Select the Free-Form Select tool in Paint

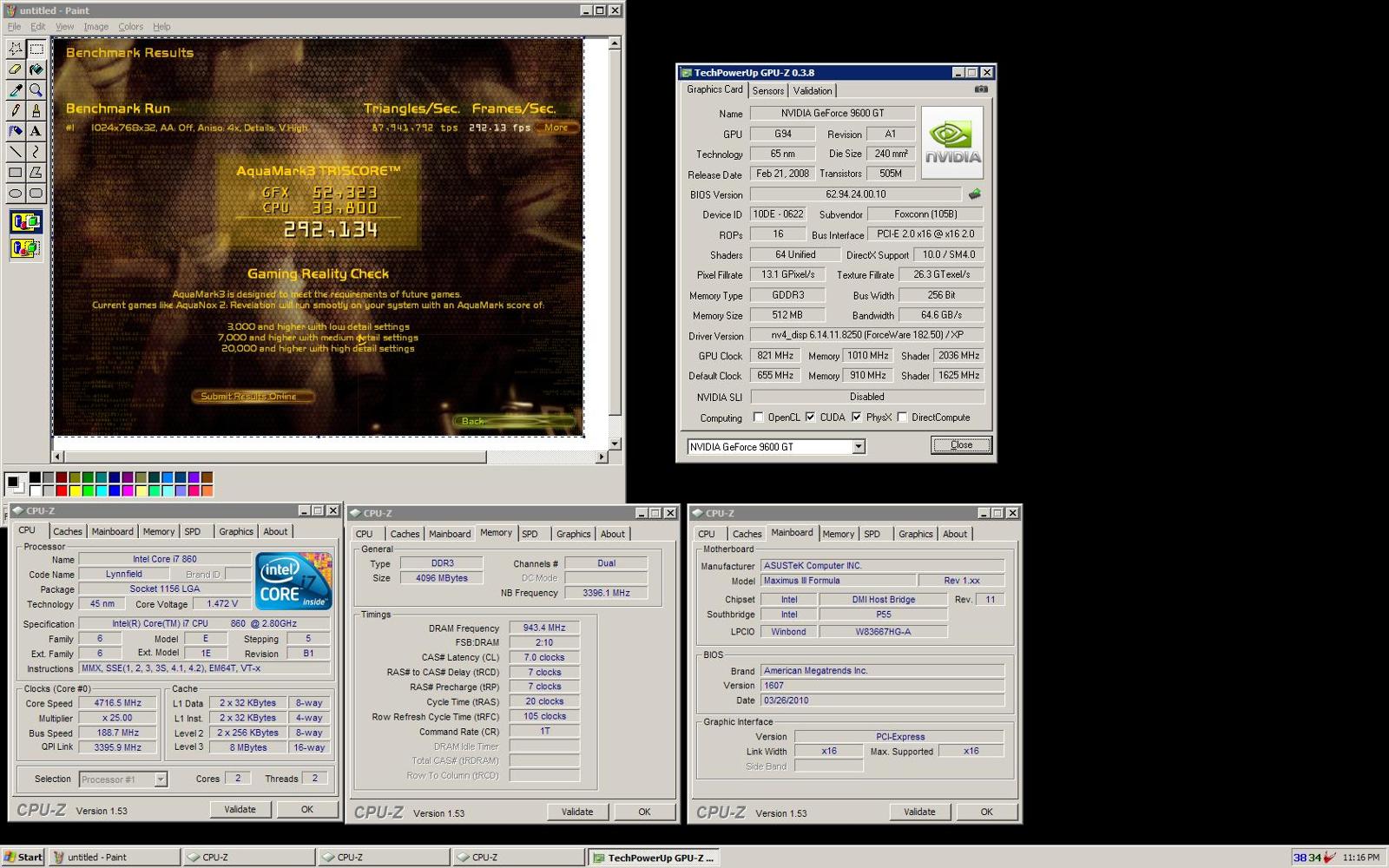click(x=16, y=49)
